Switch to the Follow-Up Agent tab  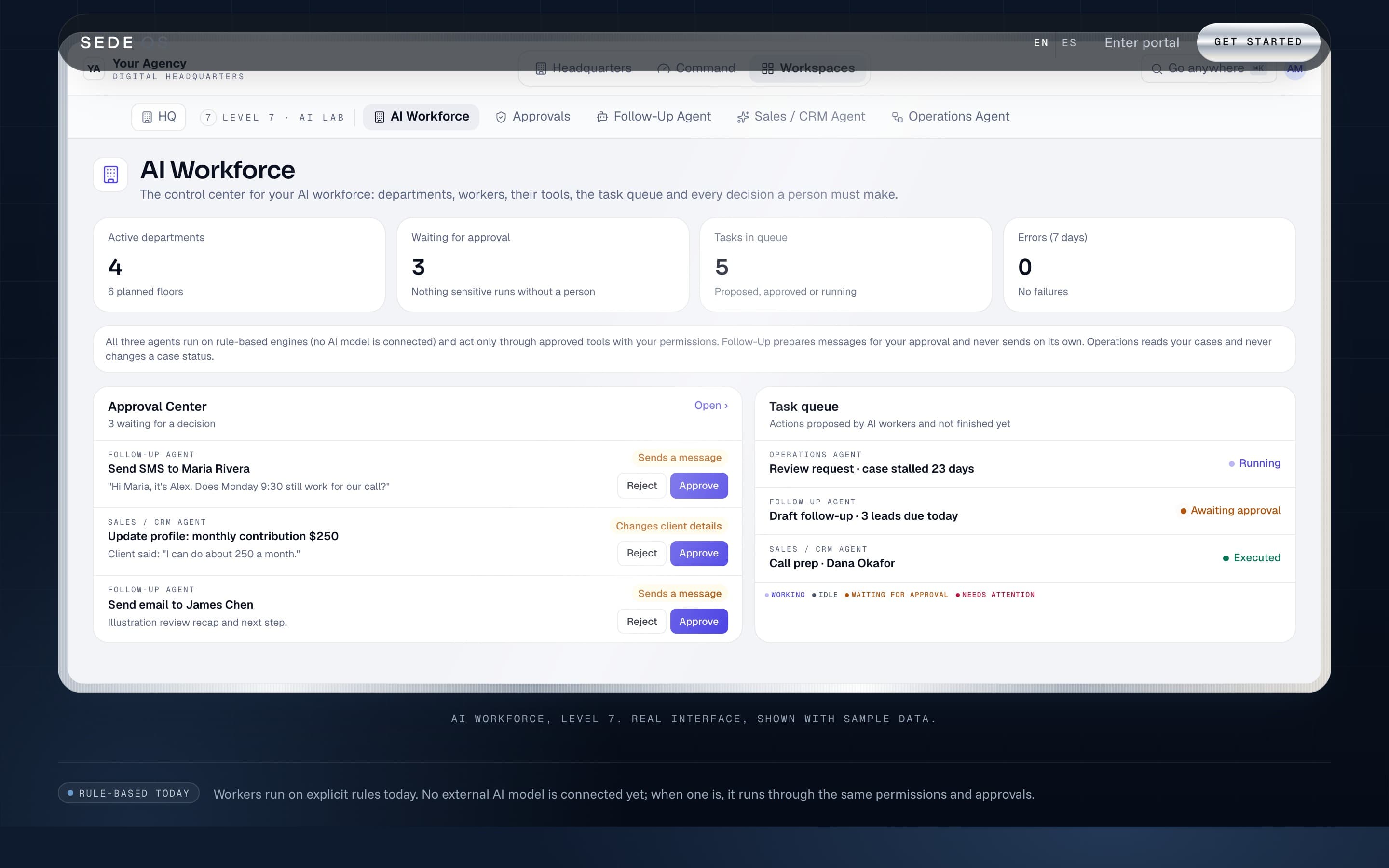click(x=654, y=117)
